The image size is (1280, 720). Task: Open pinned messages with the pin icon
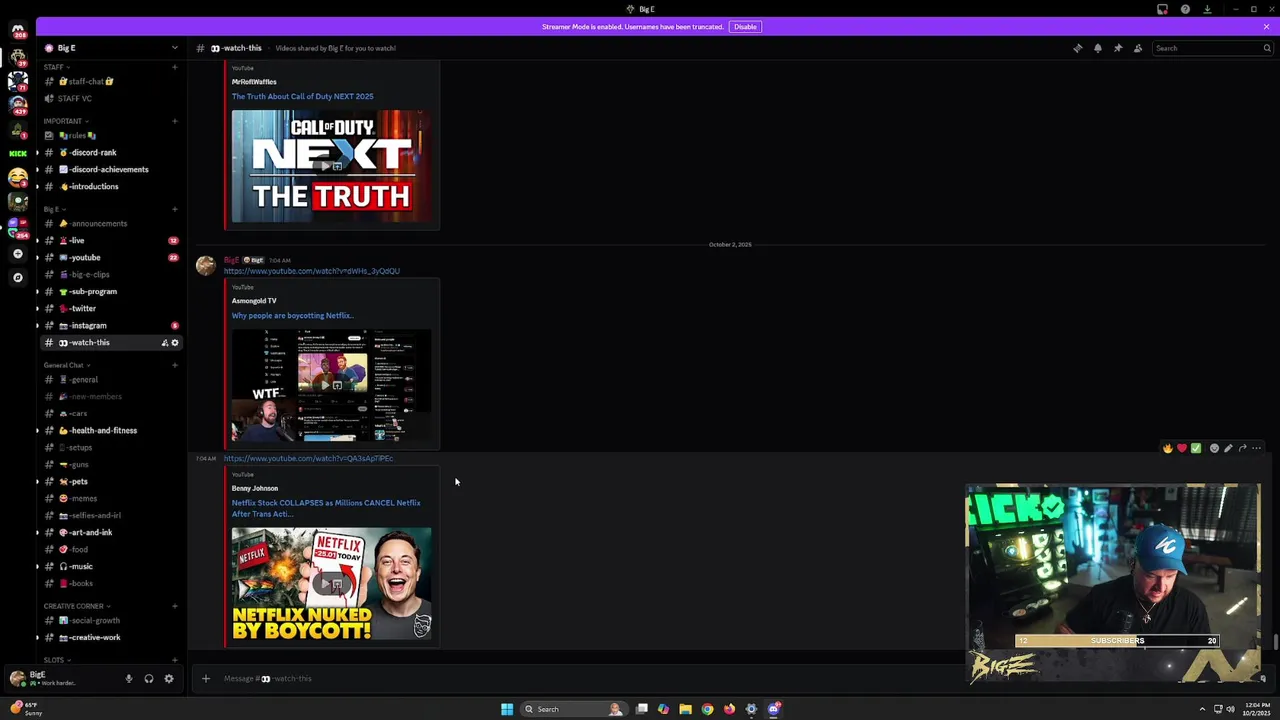(x=1117, y=48)
